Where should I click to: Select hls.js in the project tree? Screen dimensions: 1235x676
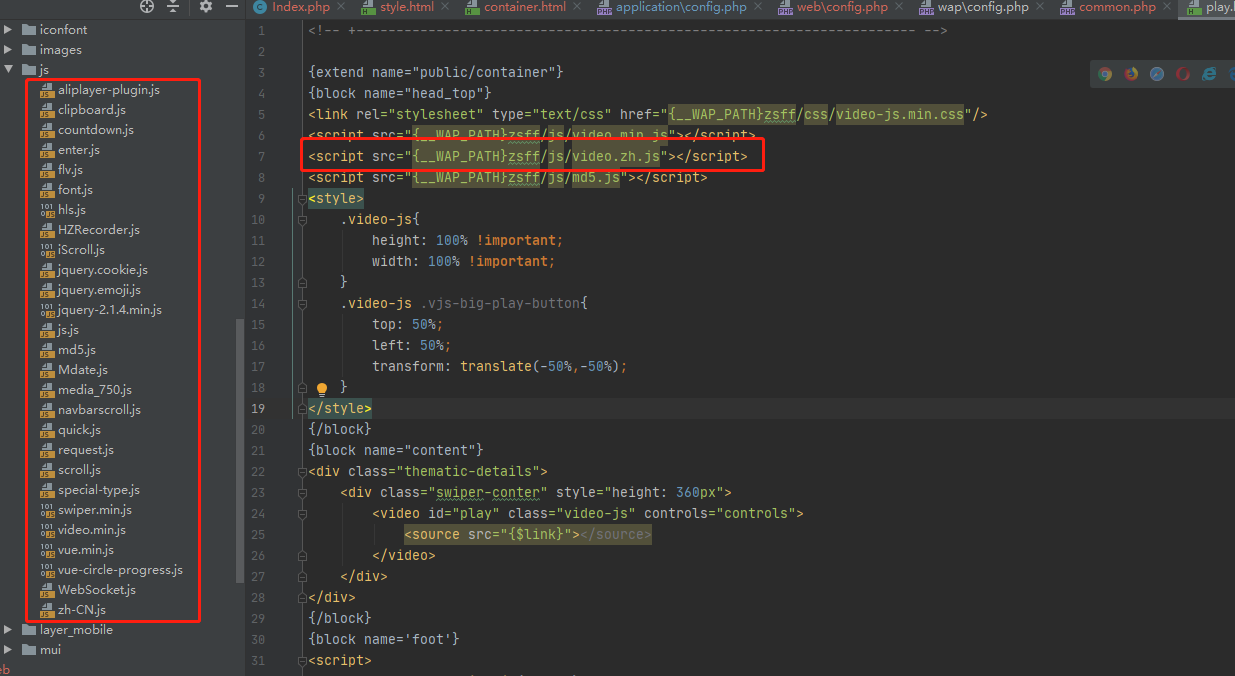click(72, 210)
